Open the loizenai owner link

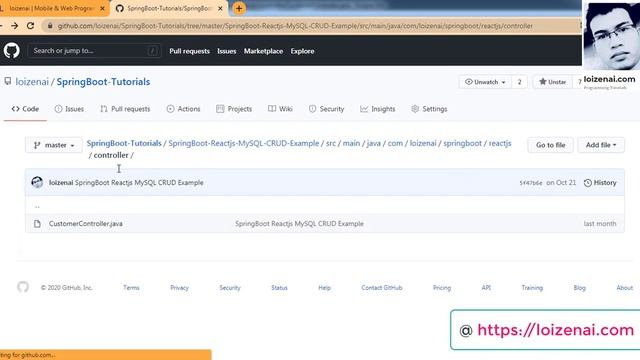click(32, 82)
